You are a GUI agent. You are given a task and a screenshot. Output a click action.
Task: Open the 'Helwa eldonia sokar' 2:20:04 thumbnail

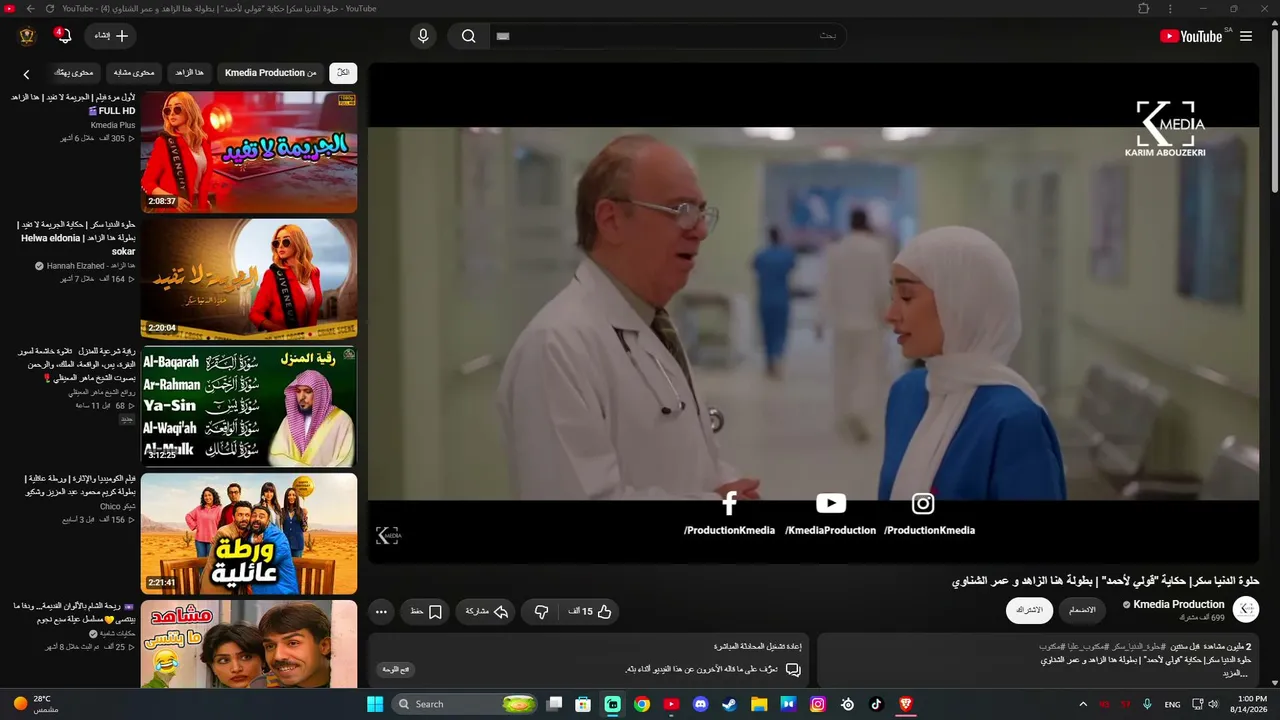[249, 279]
